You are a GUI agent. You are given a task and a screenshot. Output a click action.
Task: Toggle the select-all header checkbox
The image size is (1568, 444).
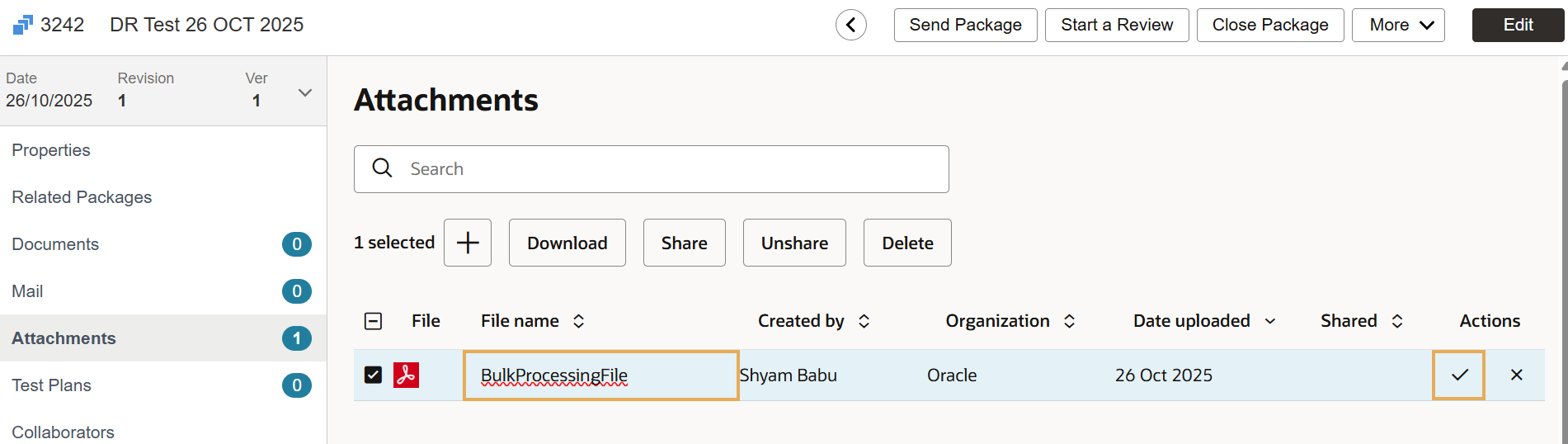coord(373,321)
